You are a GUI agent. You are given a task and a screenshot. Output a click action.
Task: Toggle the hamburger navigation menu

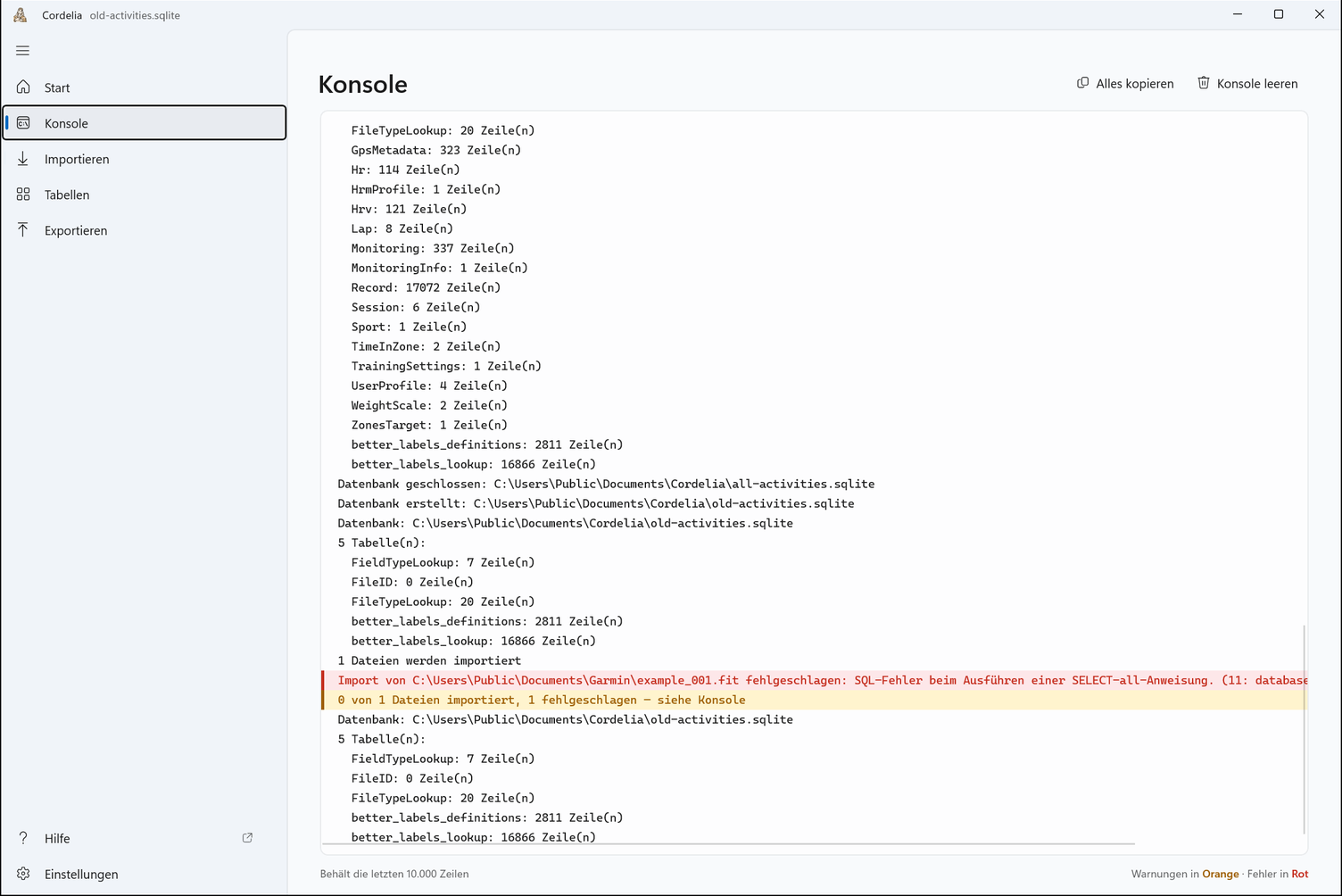(23, 51)
